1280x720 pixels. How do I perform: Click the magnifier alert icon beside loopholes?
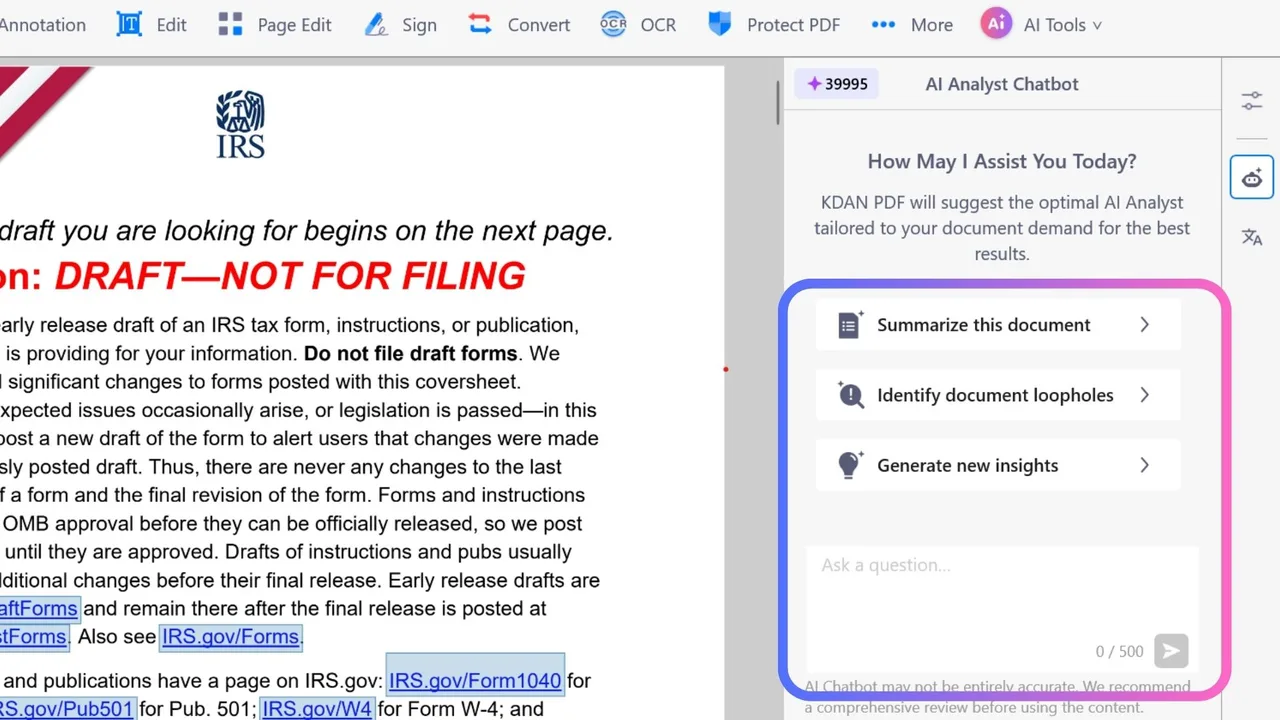coord(850,395)
